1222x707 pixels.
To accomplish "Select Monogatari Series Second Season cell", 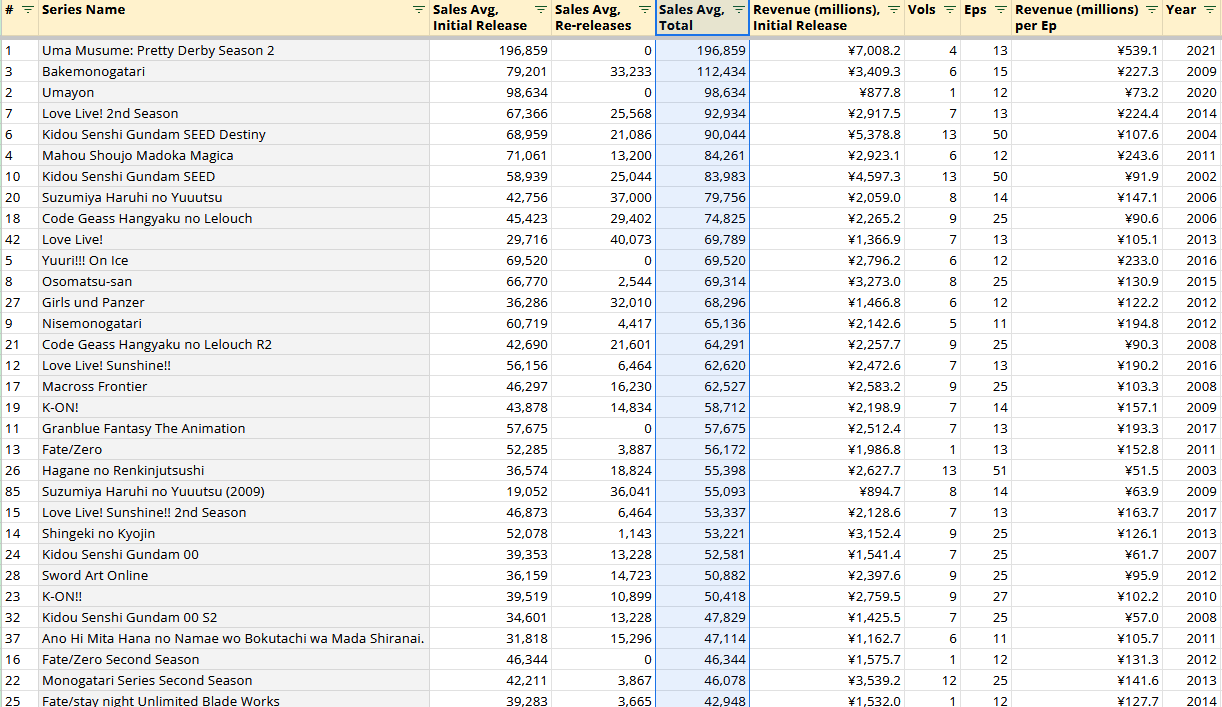I will point(234,680).
